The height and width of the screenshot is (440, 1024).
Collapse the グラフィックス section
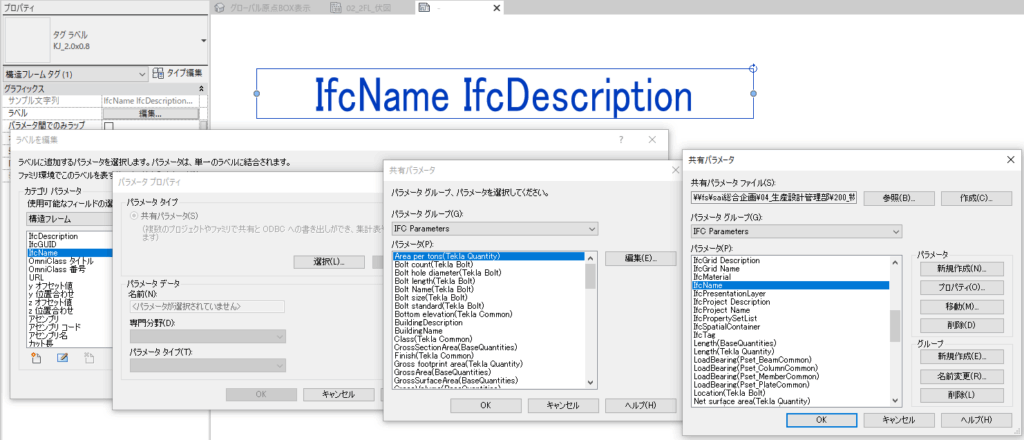[x=202, y=88]
